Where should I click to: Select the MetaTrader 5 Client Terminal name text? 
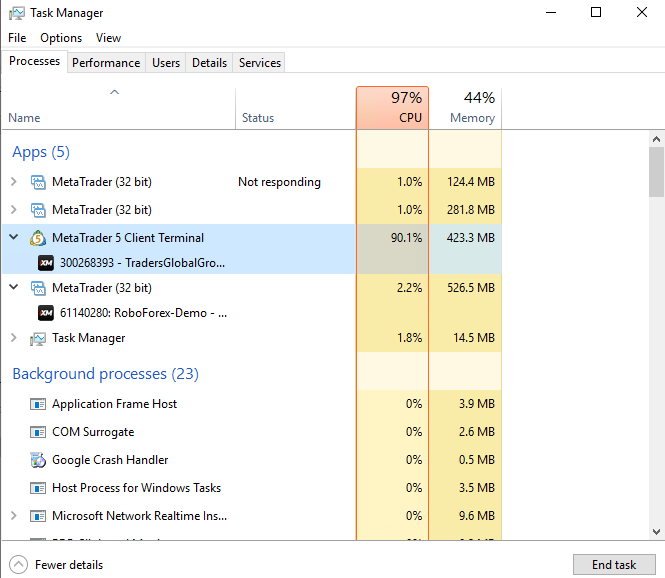(128, 238)
